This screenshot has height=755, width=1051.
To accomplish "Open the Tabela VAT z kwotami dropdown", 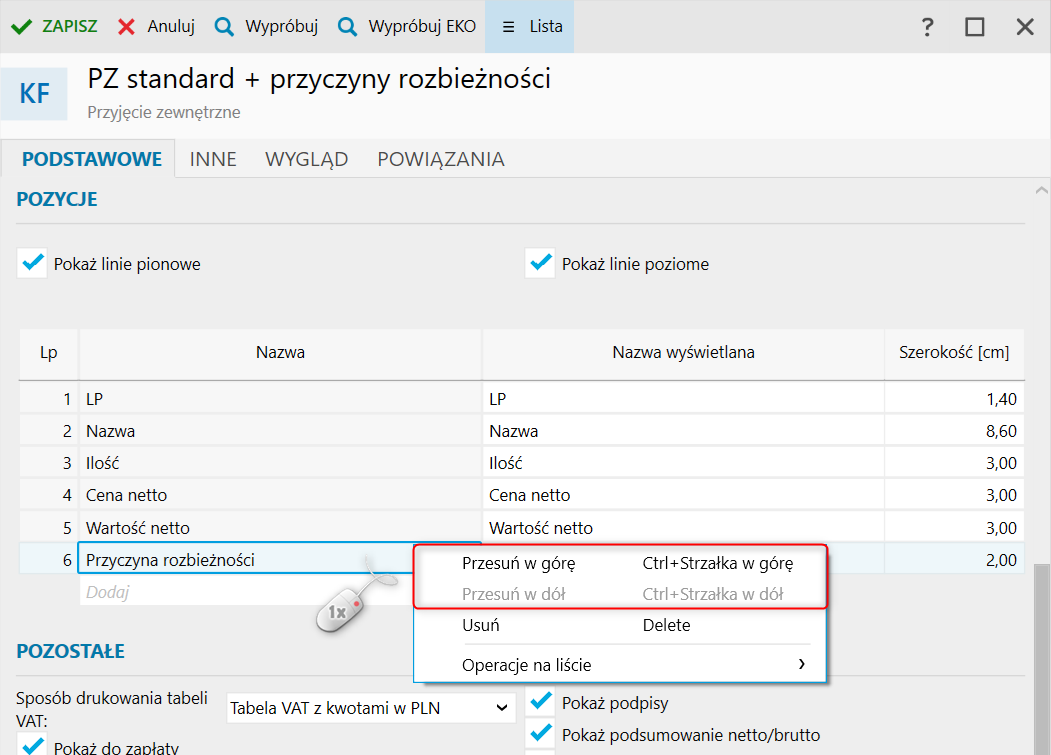I will click(371, 708).
